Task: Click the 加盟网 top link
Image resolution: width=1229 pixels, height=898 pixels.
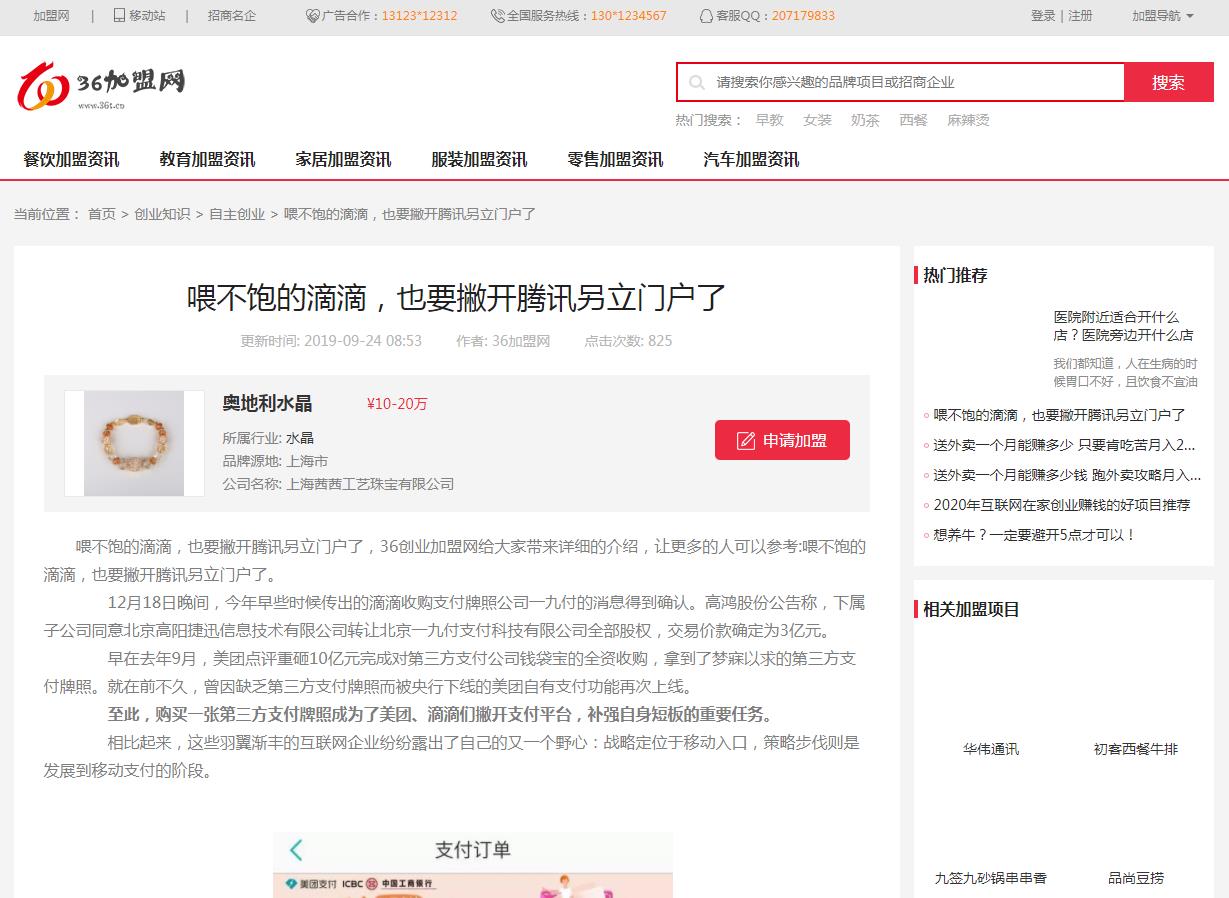Action: 51,16
